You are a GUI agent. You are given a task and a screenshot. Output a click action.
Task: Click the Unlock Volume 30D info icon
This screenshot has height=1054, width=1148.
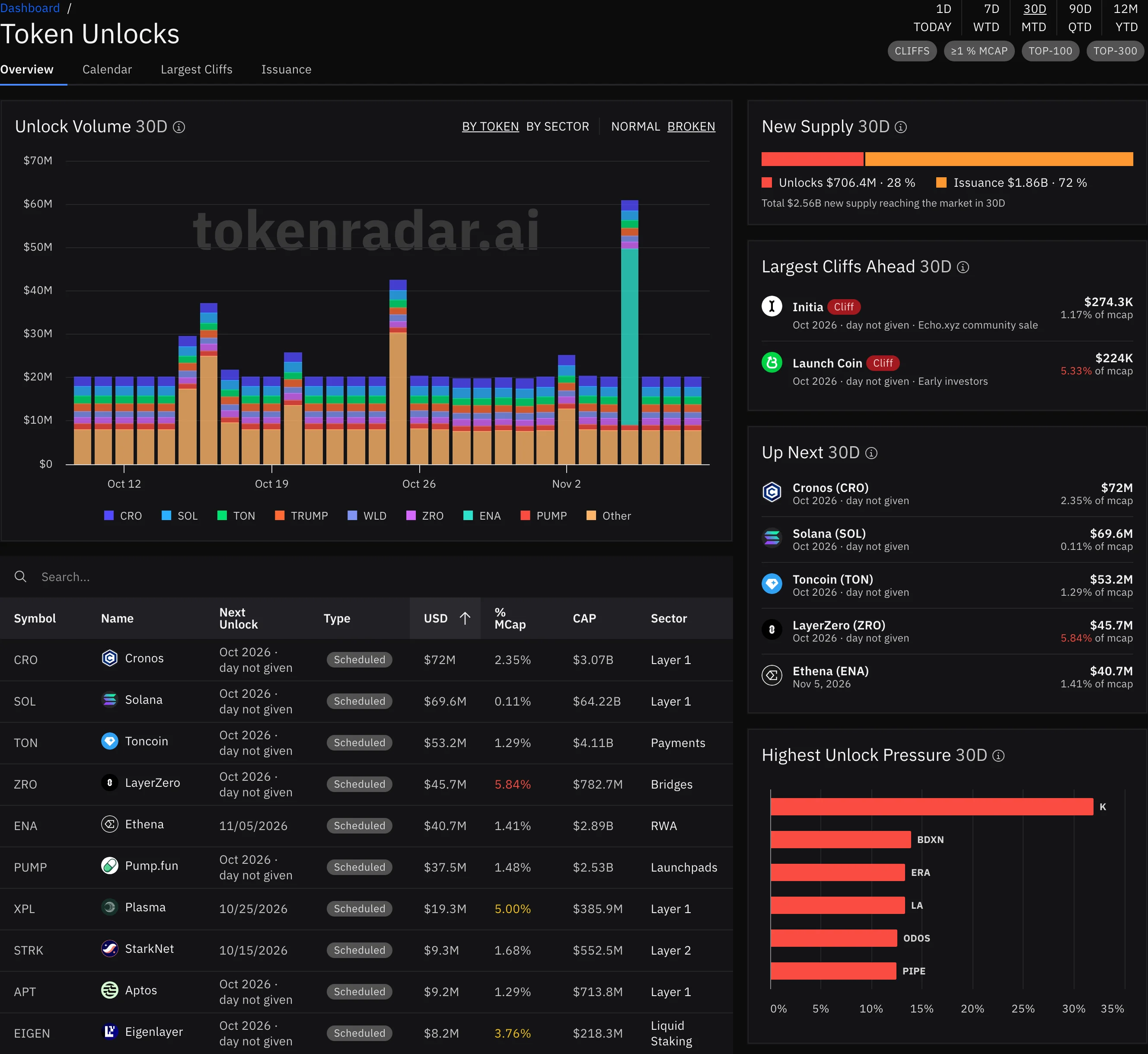point(179,127)
